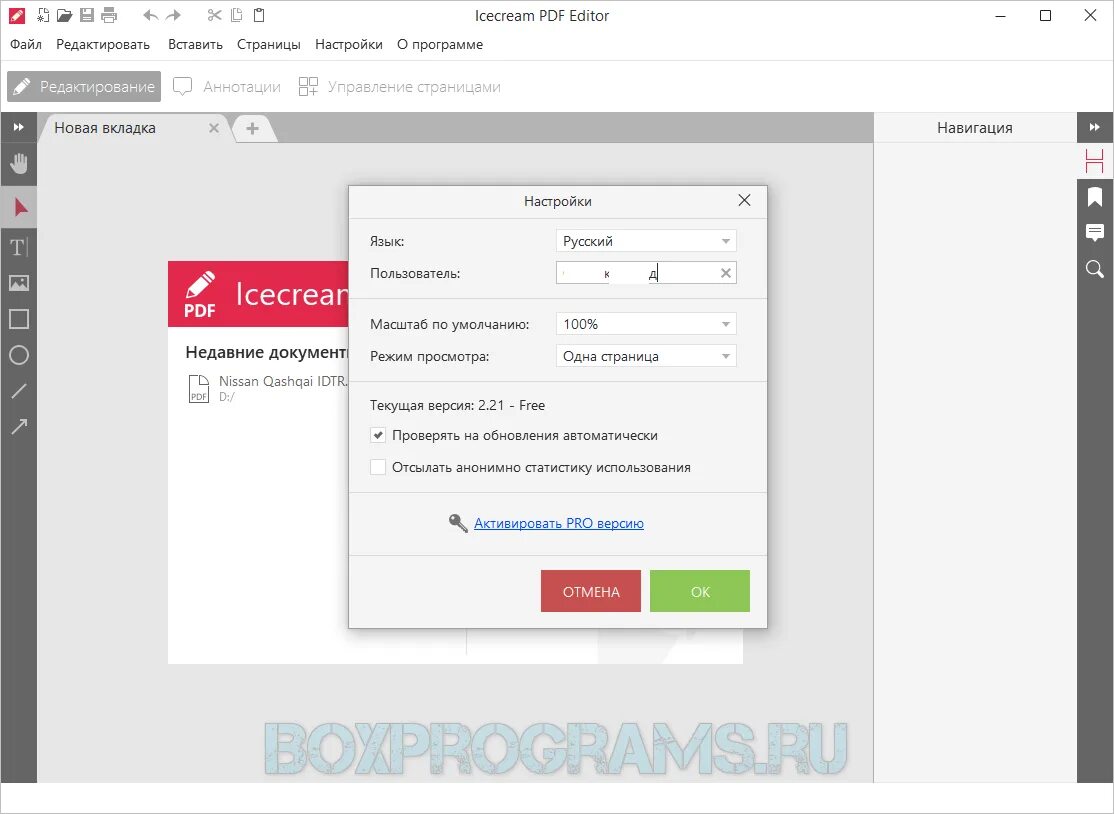Switch to Аннотации mode
The width and height of the screenshot is (1114, 814).
pyautogui.click(x=227, y=87)
